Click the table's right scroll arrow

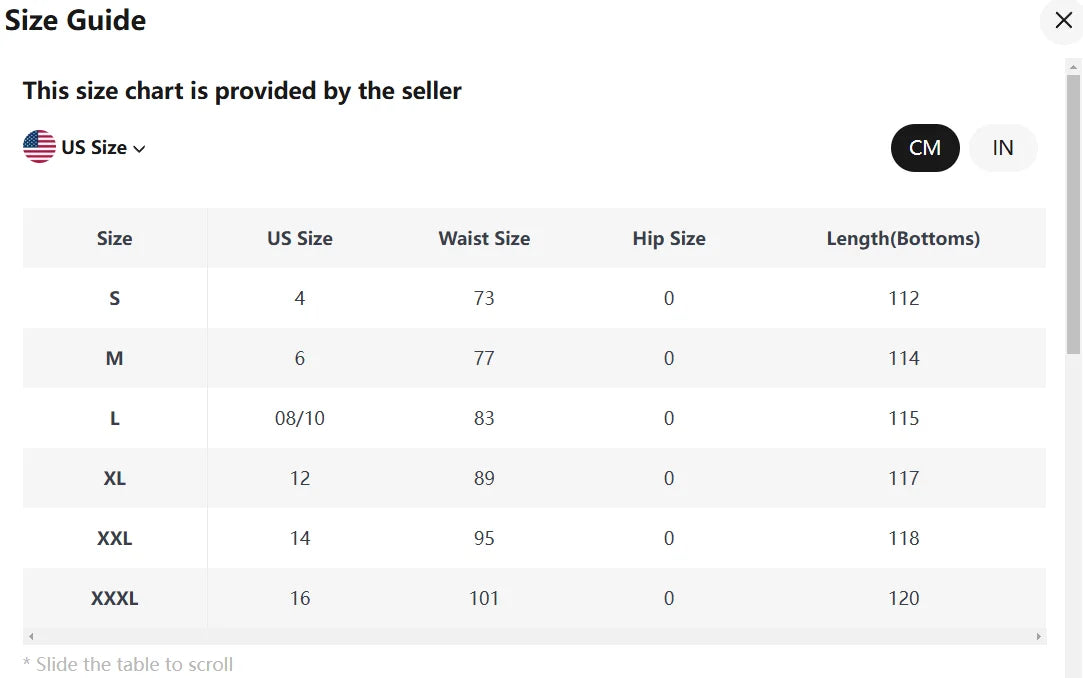1038,637
